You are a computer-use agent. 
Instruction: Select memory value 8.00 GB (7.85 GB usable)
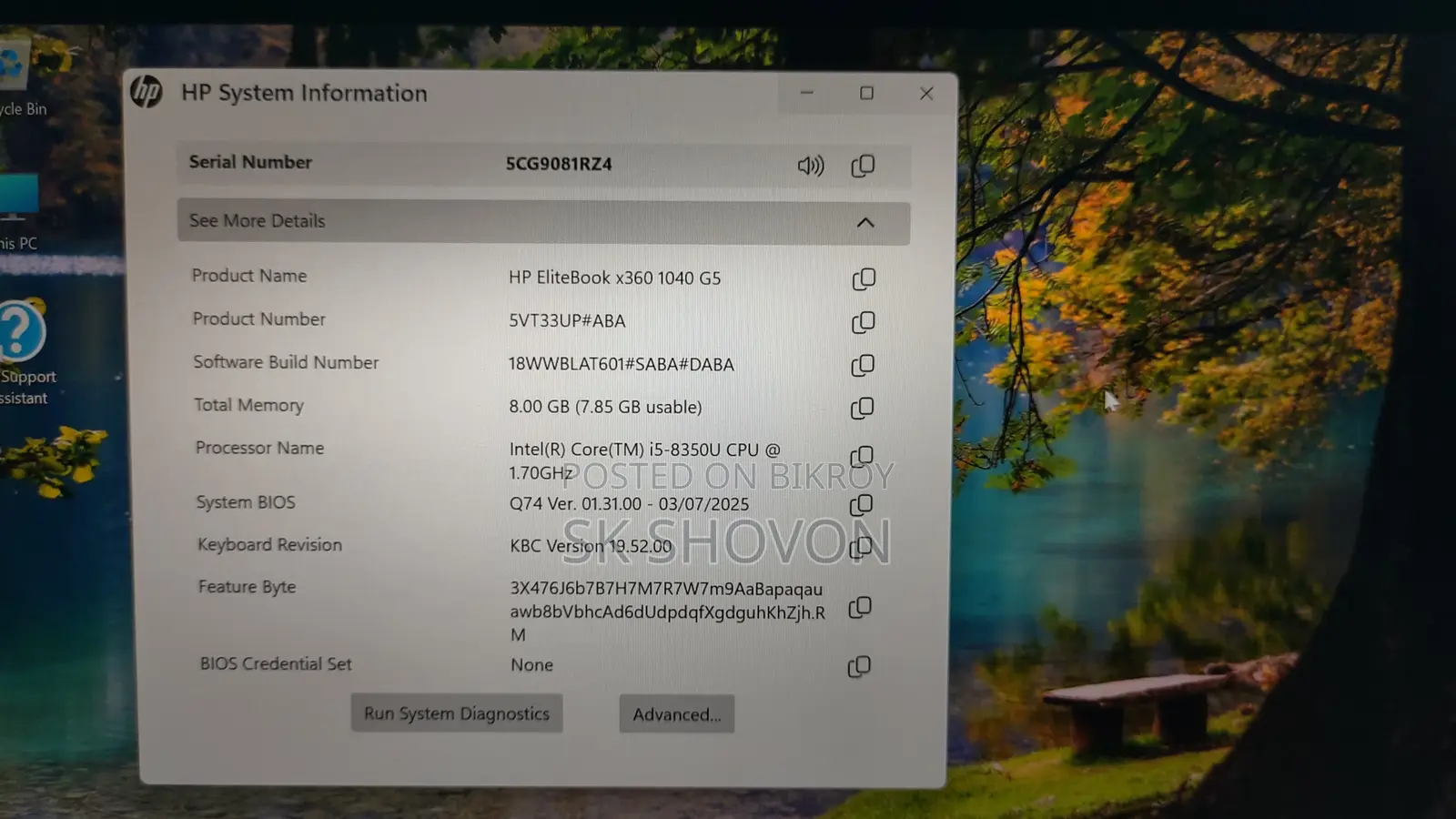point(605,407)
